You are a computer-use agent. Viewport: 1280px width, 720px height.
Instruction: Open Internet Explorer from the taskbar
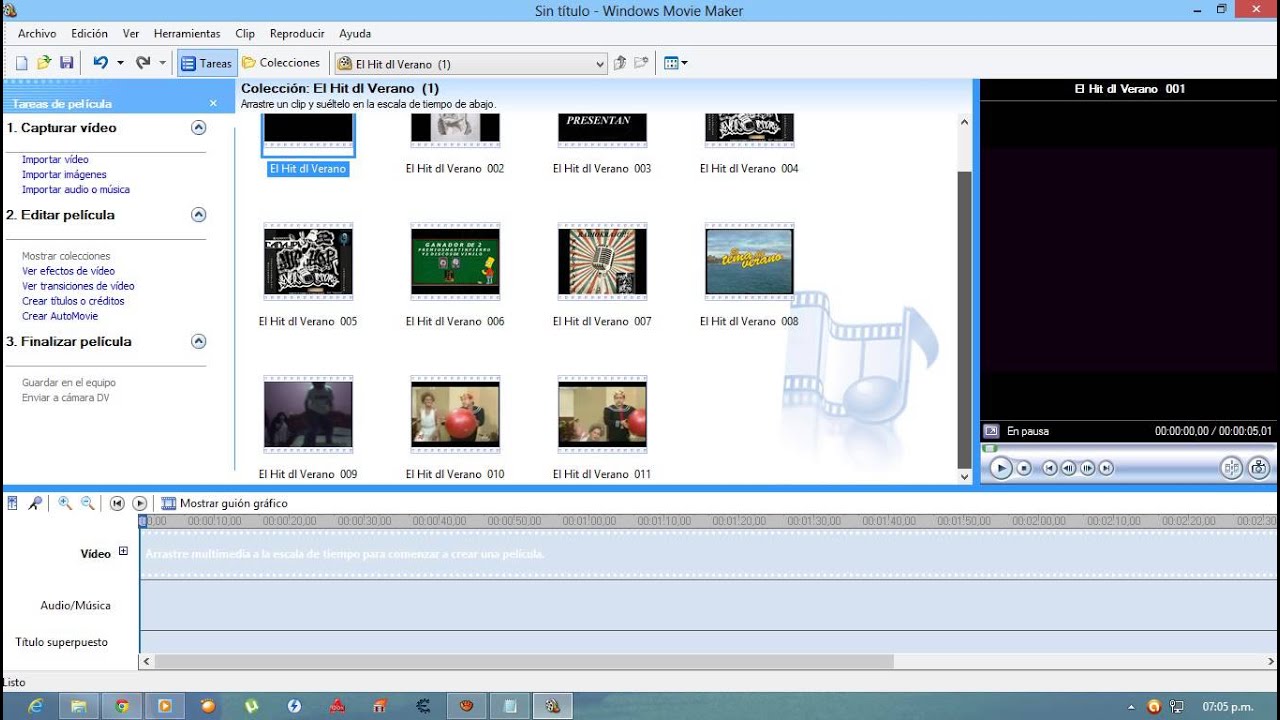(x=36, y=706)
